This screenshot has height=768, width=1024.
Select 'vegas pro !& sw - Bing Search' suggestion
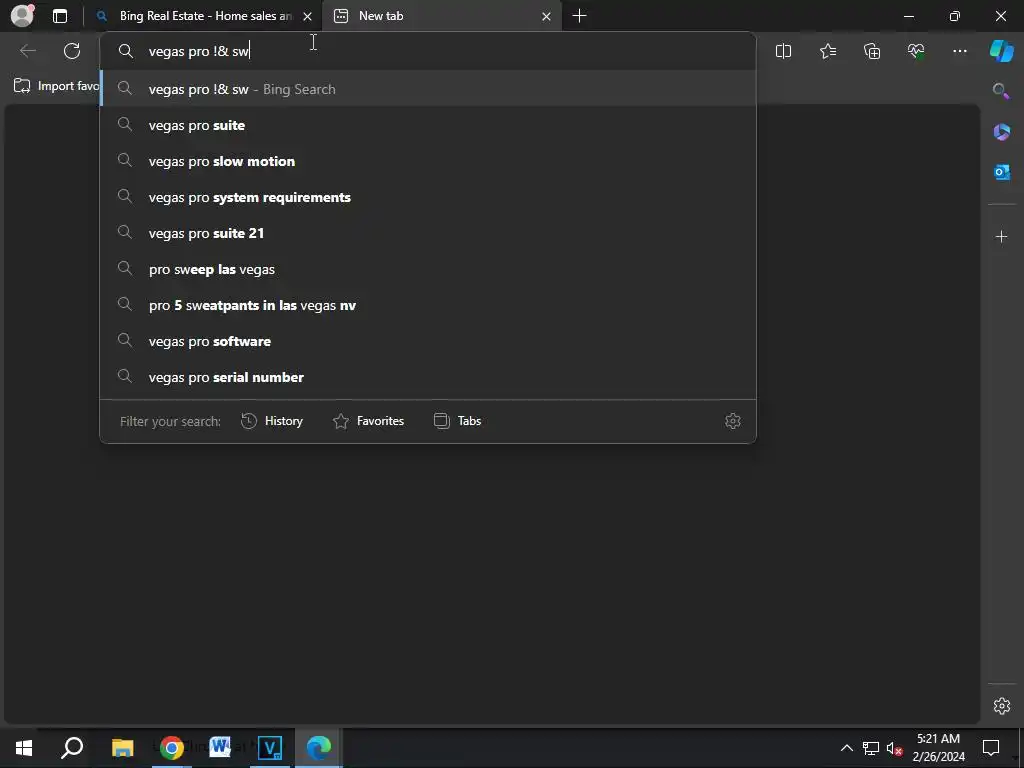point(428,89)
